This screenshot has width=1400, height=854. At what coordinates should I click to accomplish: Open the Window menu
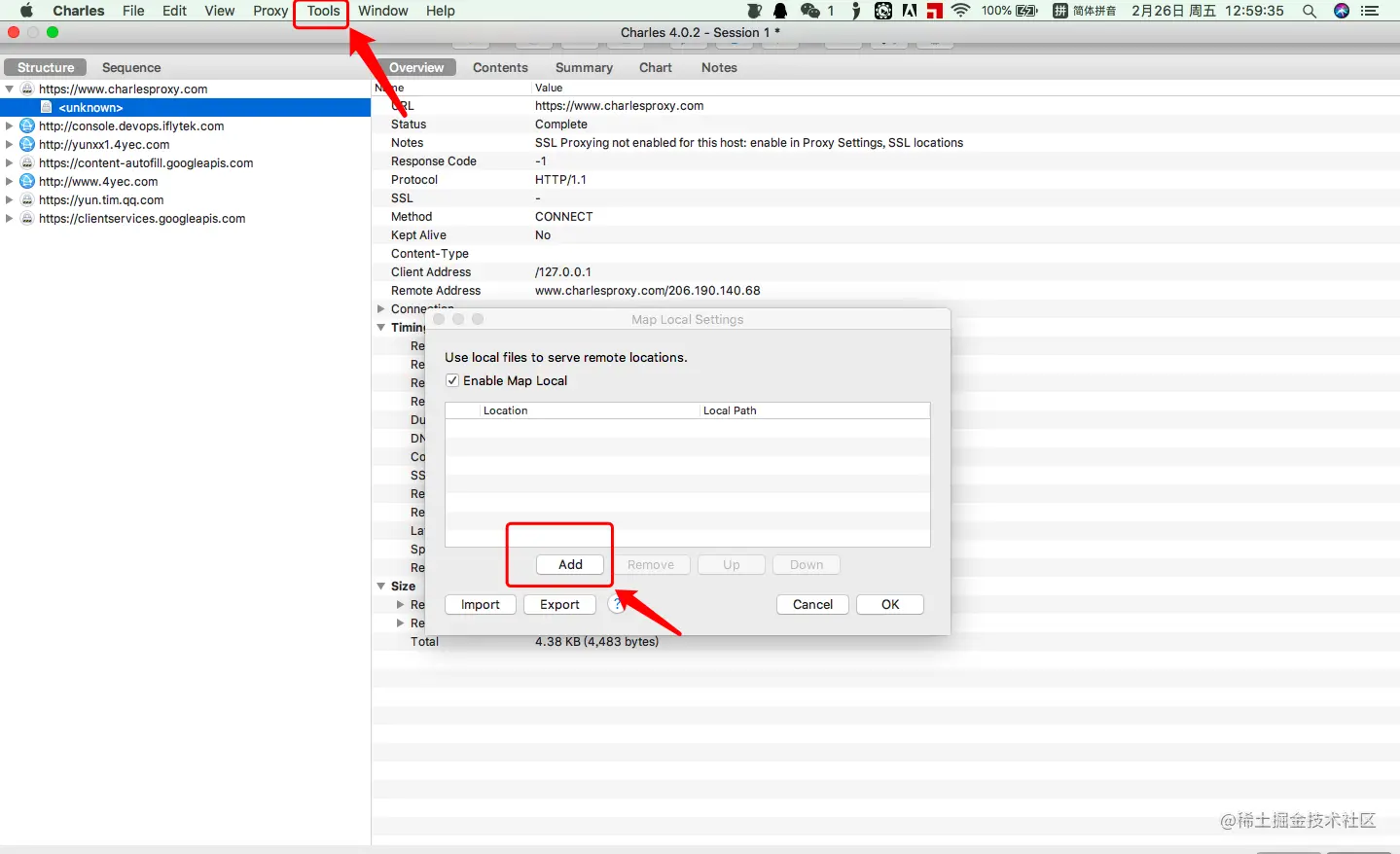[382, 11]
